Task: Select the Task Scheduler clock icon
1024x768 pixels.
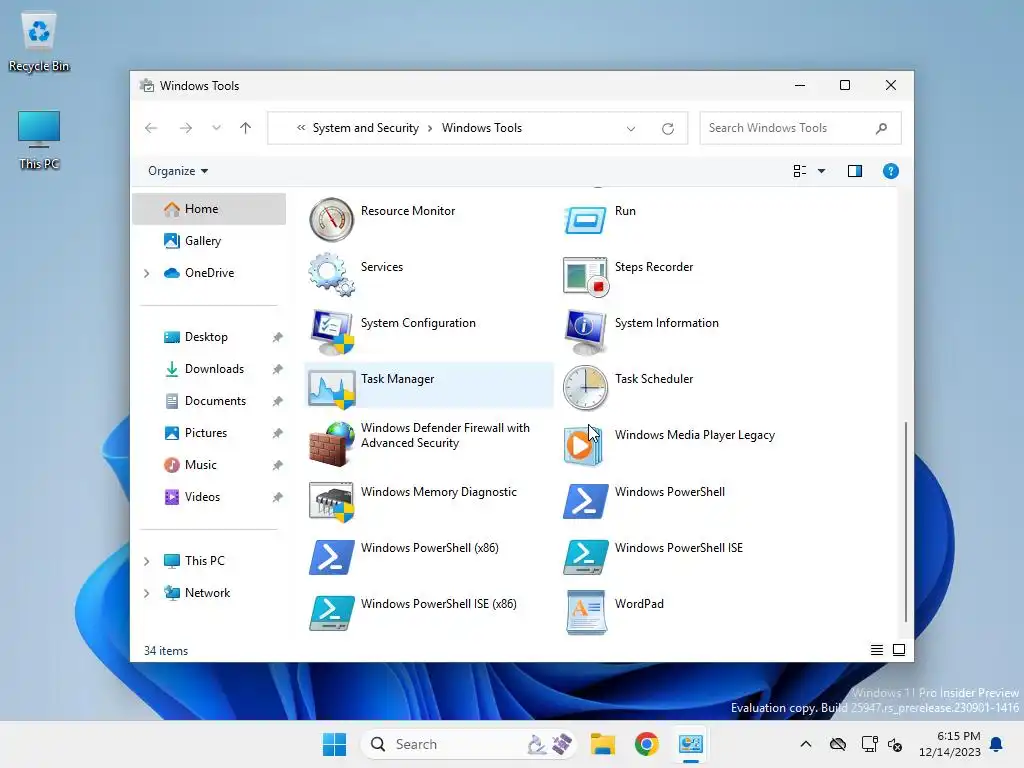Action: click(585, 388)
